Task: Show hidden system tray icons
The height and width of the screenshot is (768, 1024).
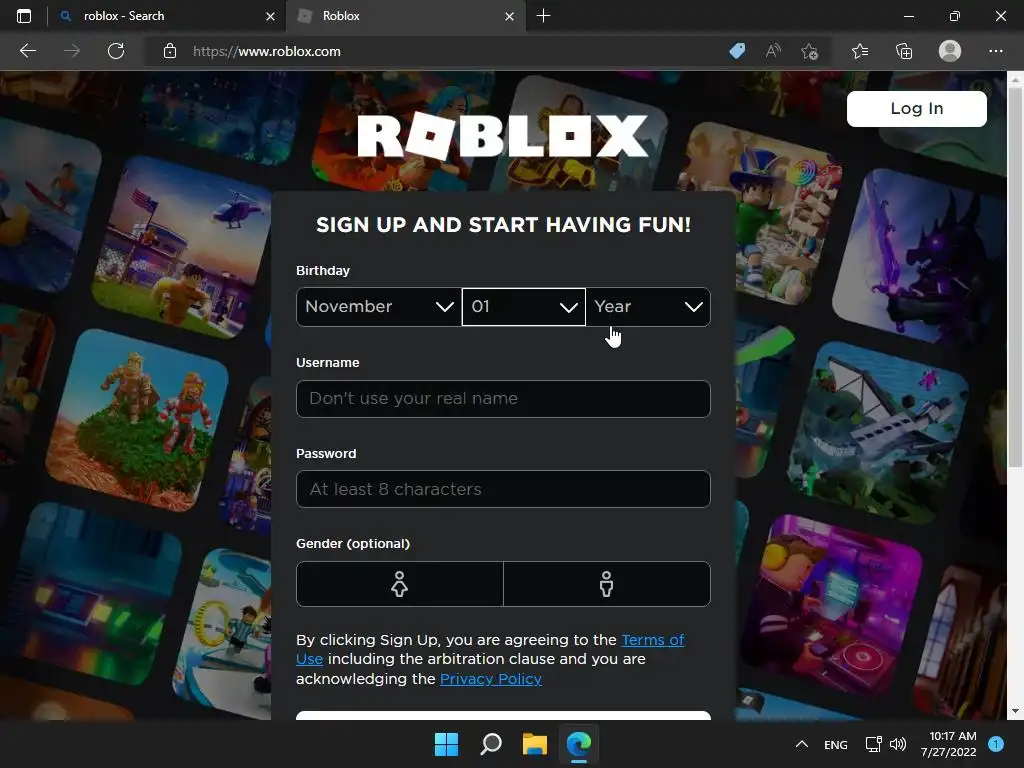Action: [x=802, y=744]
